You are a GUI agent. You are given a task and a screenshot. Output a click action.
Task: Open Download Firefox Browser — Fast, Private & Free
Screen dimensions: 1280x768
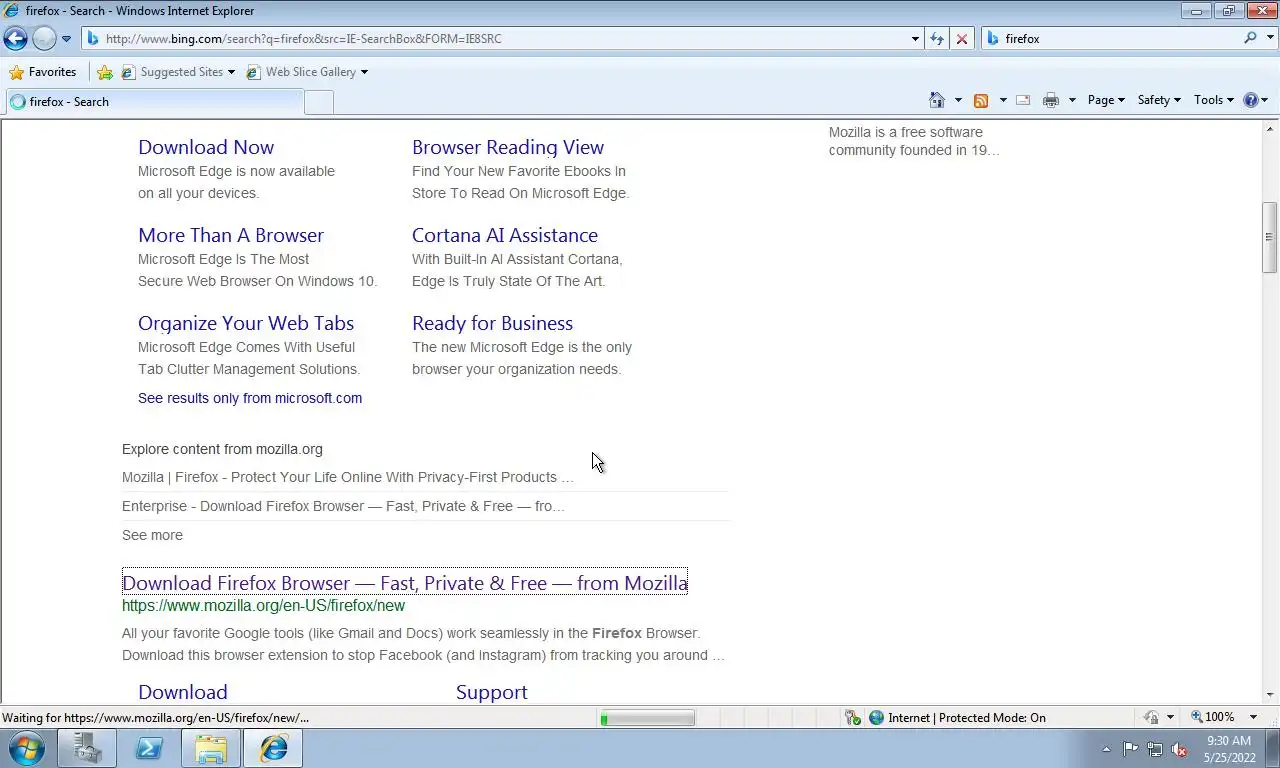[405, 583]
